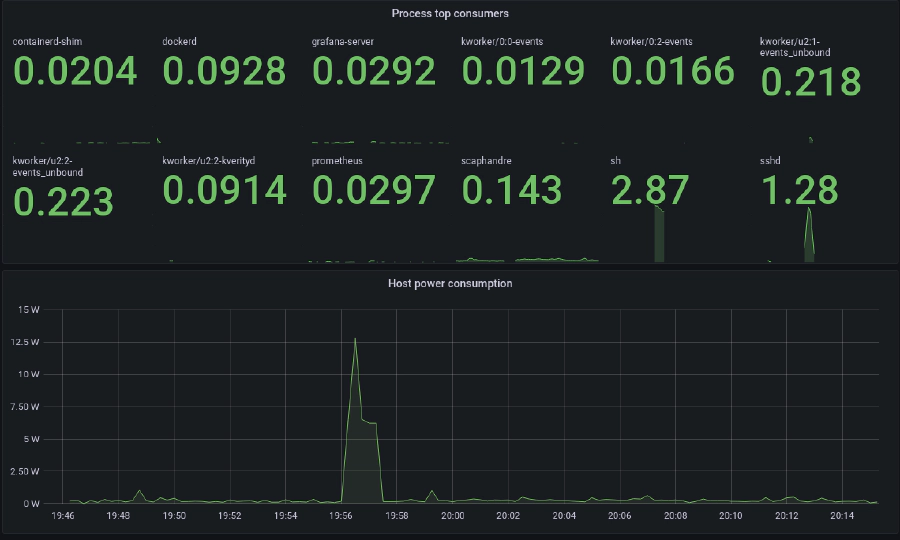The image size is (900, 540).
Task: Select the kworker/u2:1-events_unbound value 0.218
Action: 810,82
